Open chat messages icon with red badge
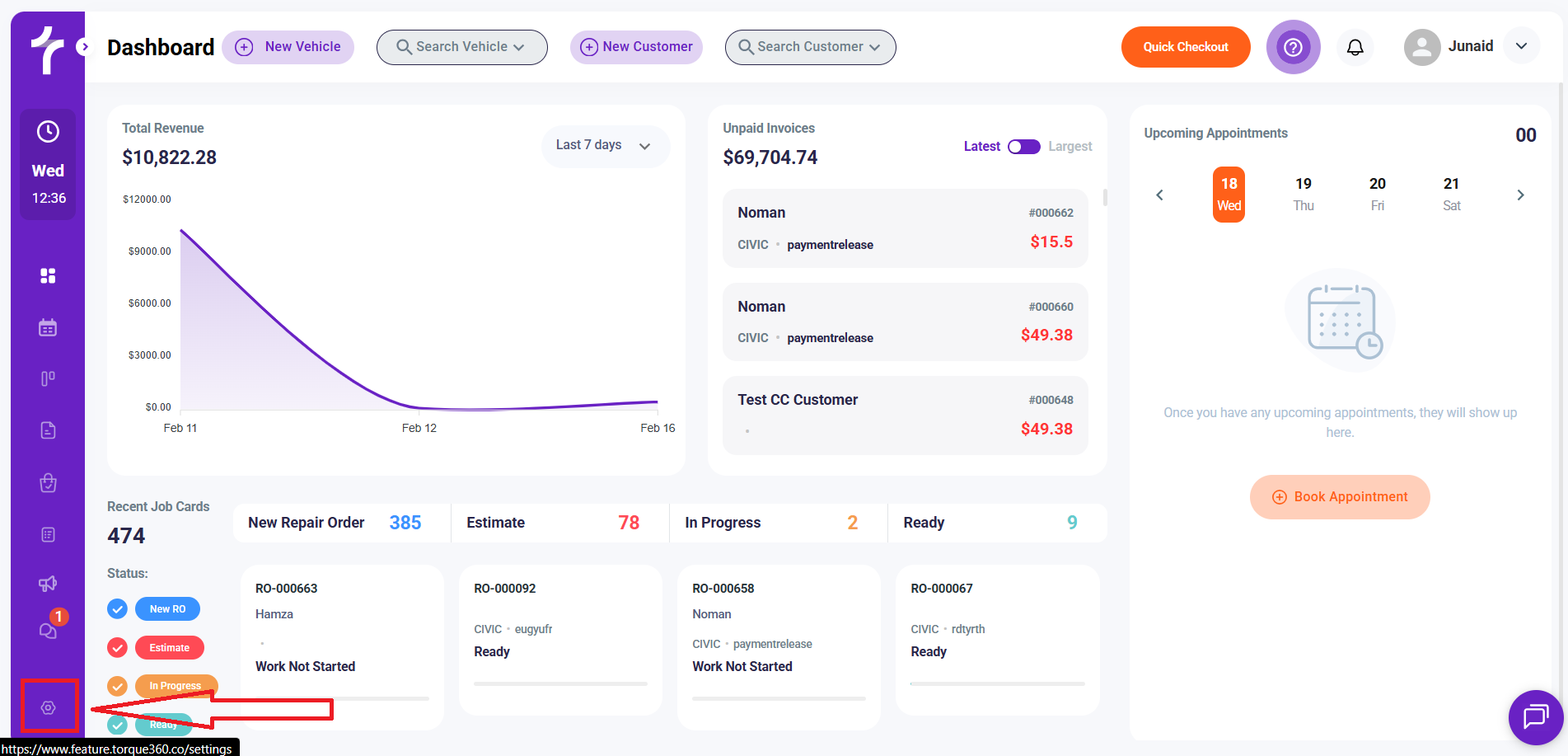This screenshot has height=756, width=1568. (x=48, y=631)
